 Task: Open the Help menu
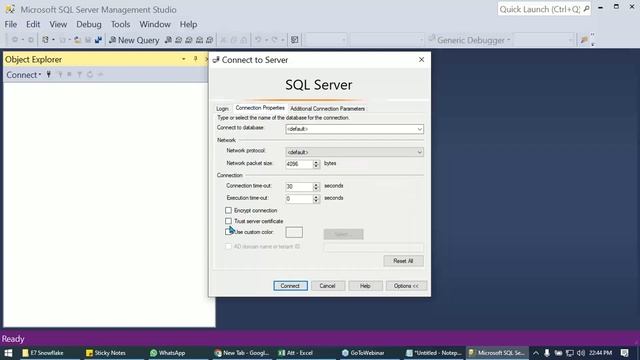pos(189,24)
